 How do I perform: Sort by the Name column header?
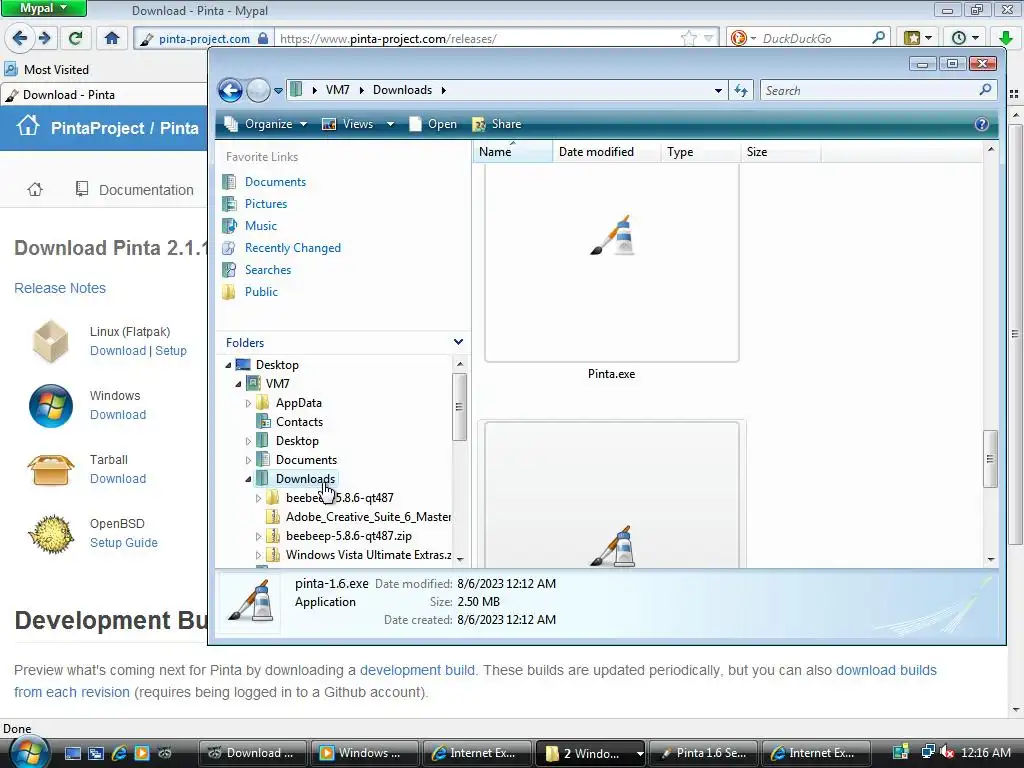pos(513,152)
